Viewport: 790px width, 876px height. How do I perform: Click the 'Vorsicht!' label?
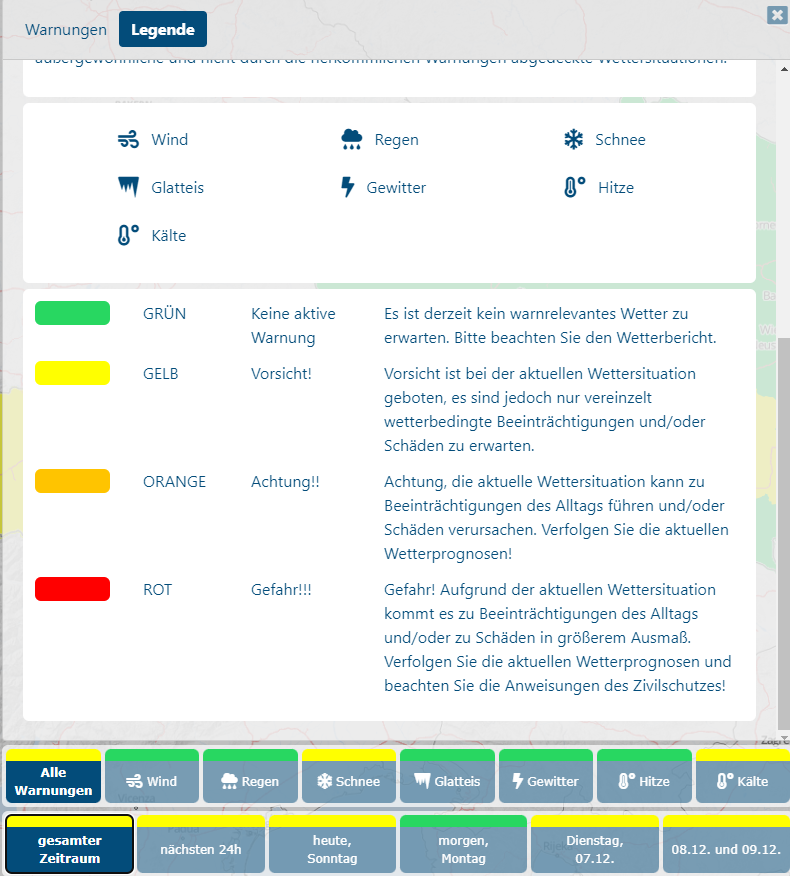coord(281,373)
